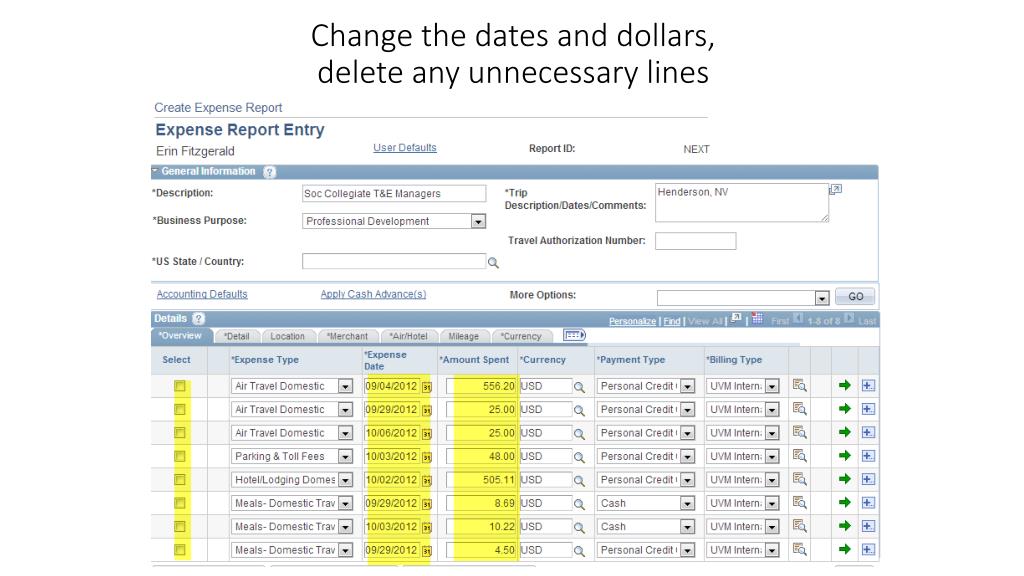Image resolution: width=1024 pixels, height=576 pixels.
Task: Open the Accounting Defaults link
Action: [202, 294]
